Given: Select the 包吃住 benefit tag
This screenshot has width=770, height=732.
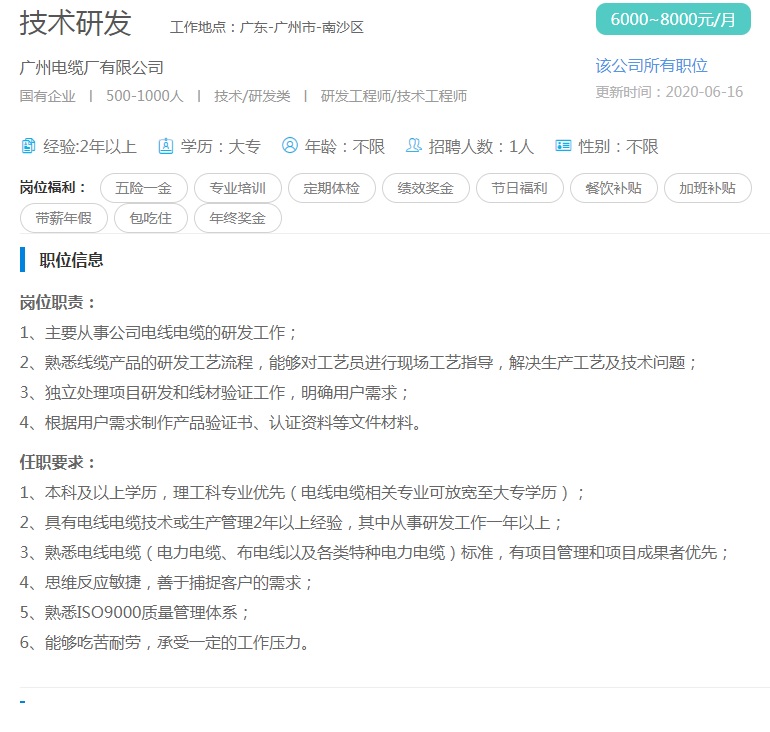Looking at the screenshot, I should pos(151,218).
